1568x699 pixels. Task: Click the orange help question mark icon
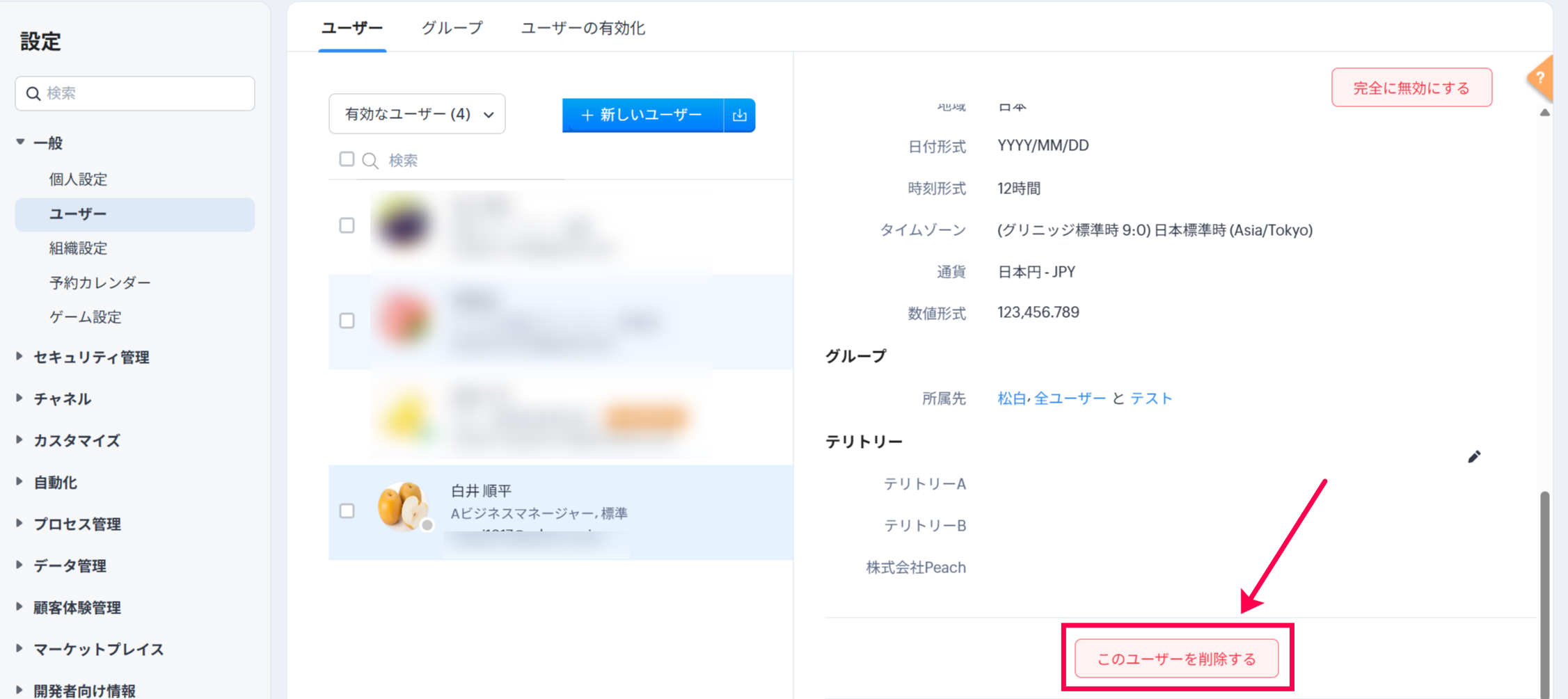[1542, 79]
